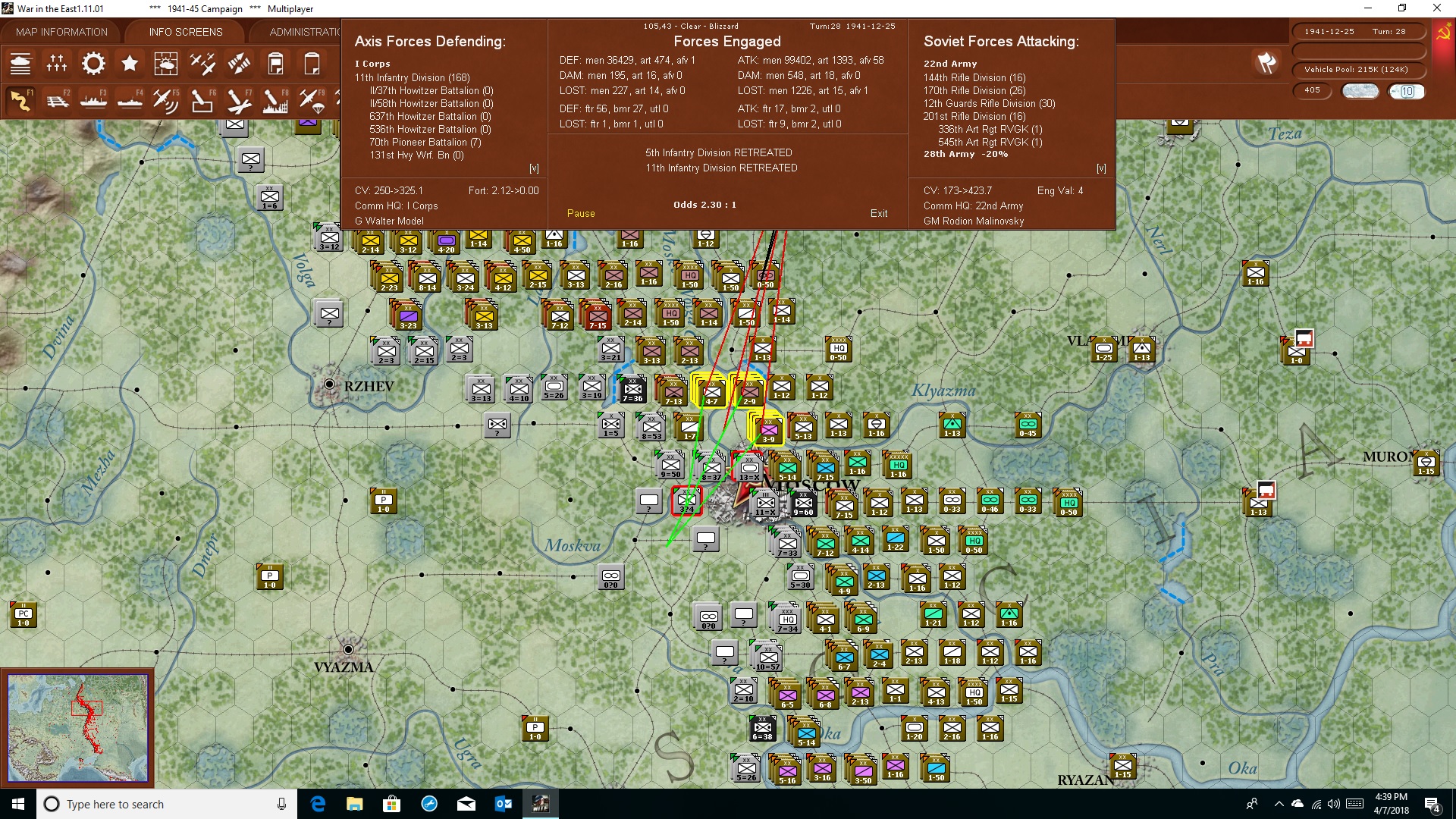Click the 144th Rifle Division entry
Screen dimensions: 1456x819
click(974, 77)
